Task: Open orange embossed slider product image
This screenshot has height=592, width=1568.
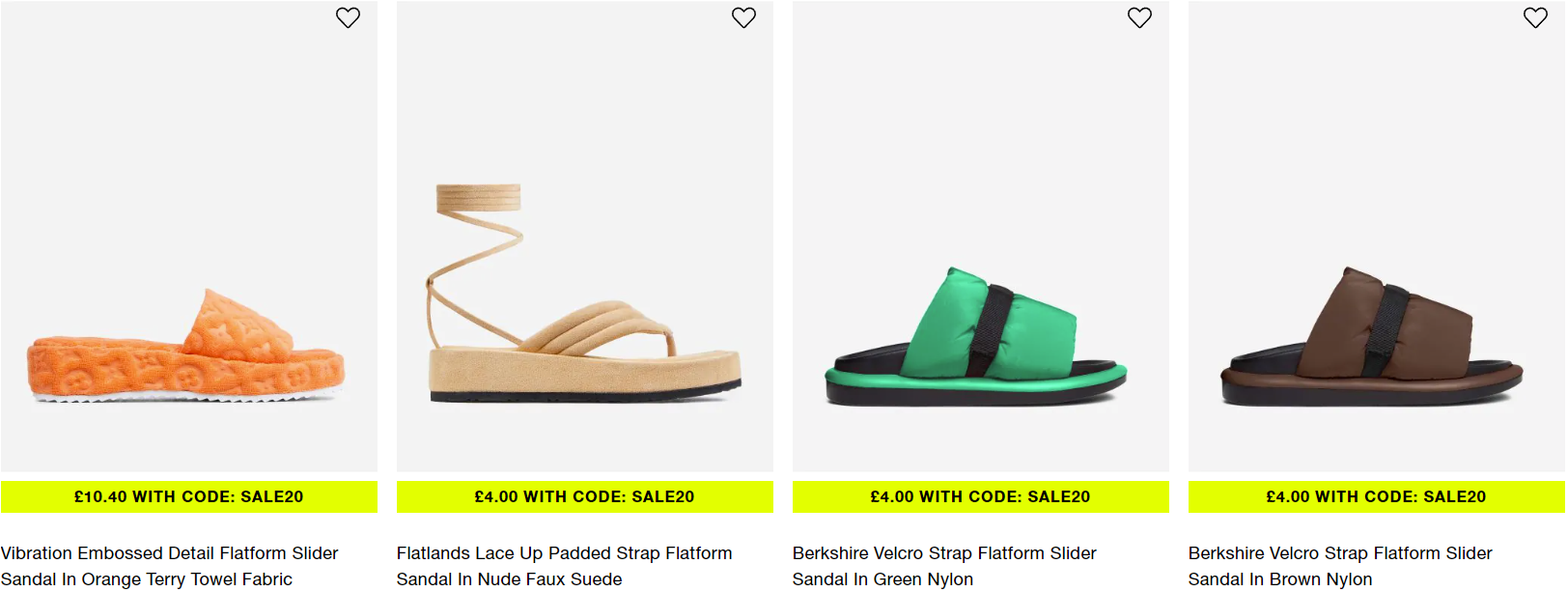Action: (x=189, y=236)
